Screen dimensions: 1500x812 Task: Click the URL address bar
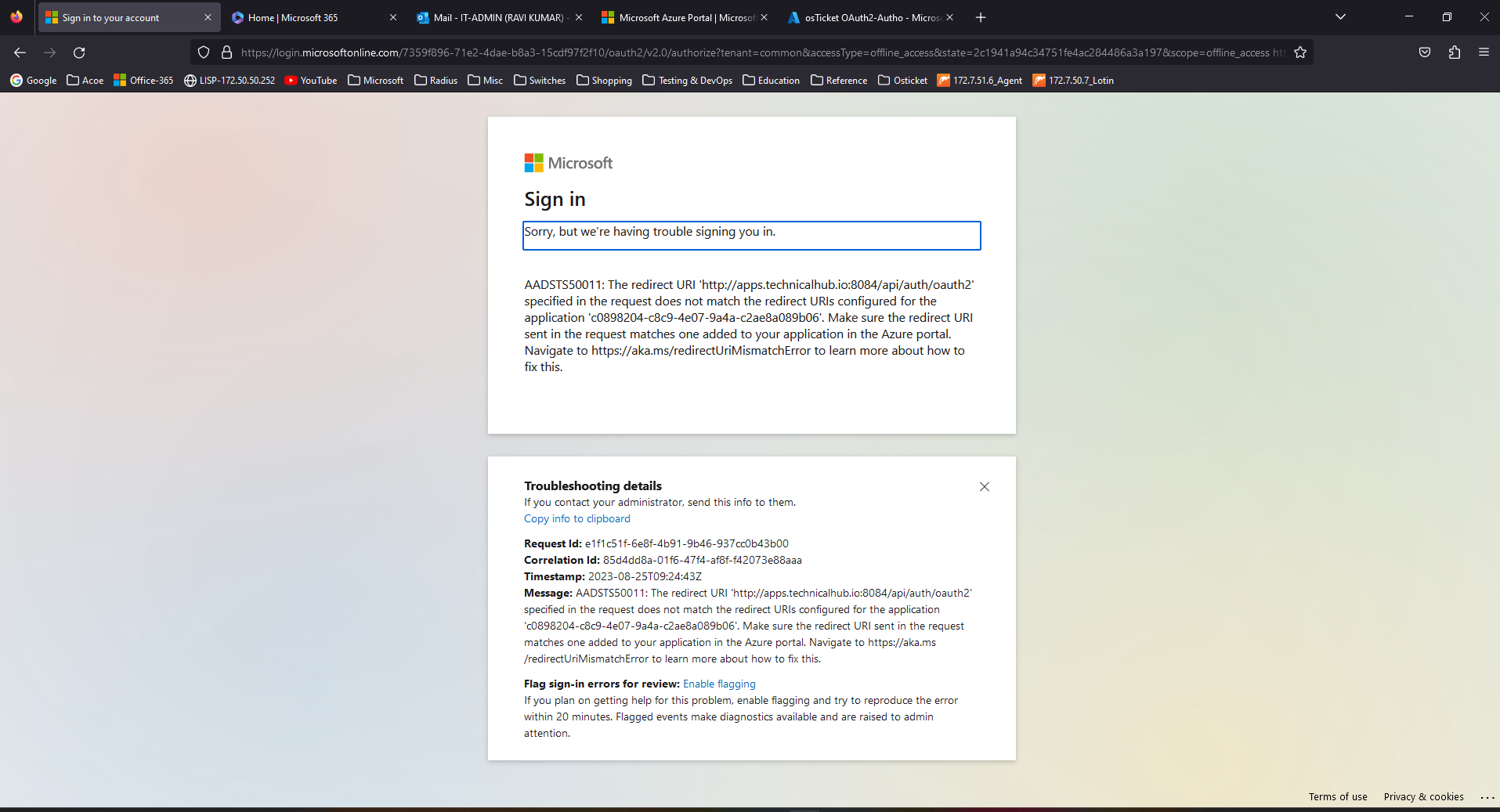click(752, 52)
